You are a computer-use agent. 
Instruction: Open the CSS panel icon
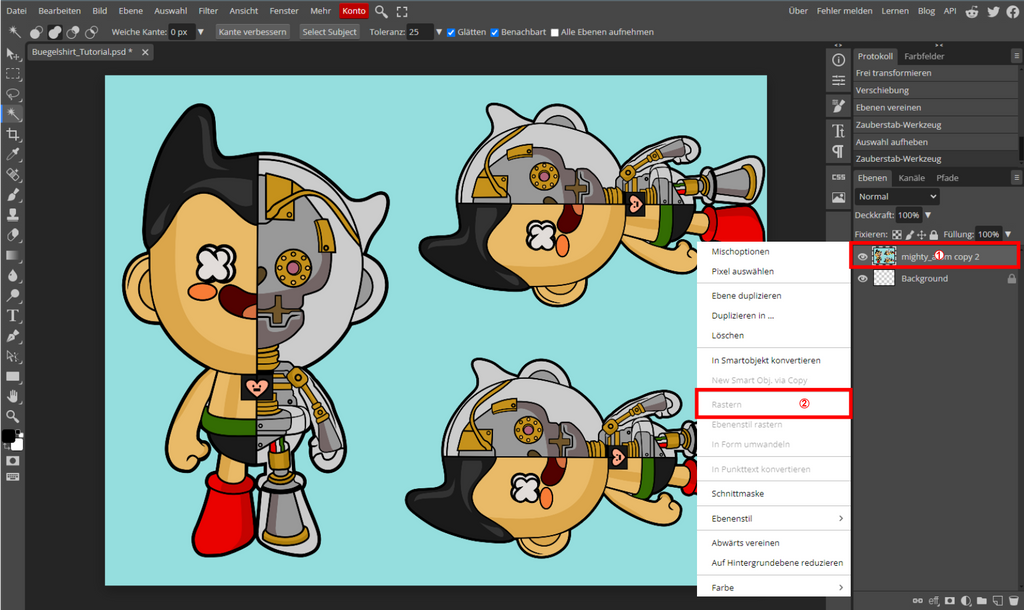(839, 177)
